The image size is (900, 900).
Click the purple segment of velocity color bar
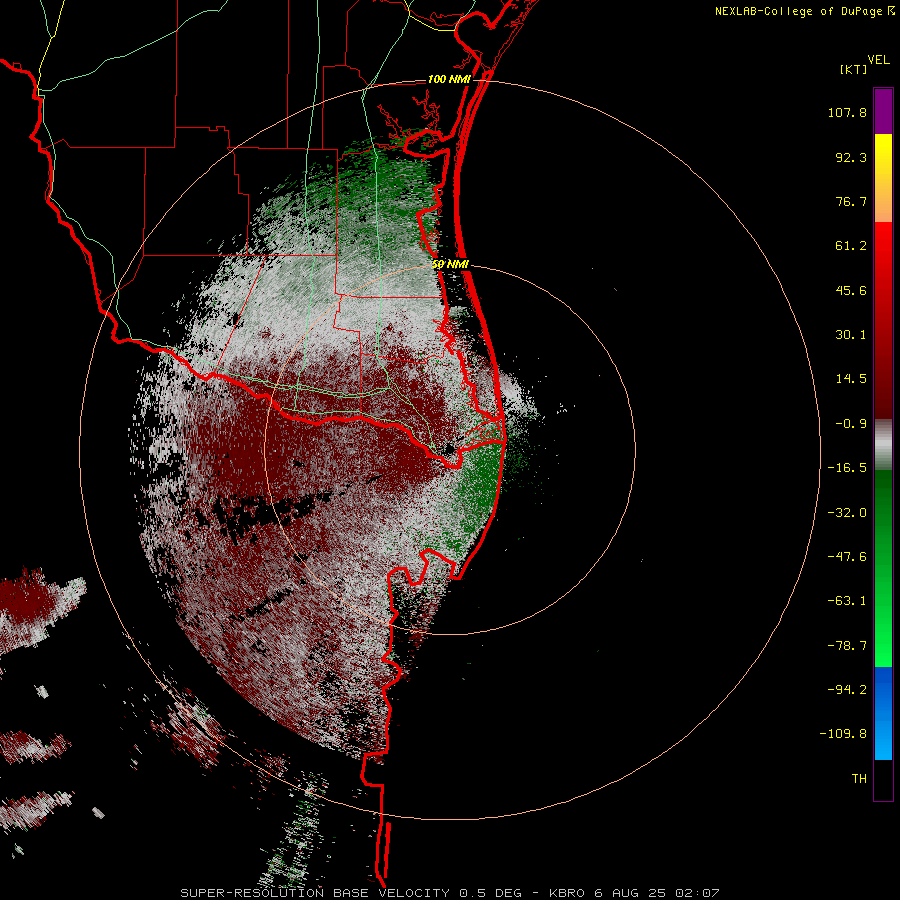pos(883,111)
